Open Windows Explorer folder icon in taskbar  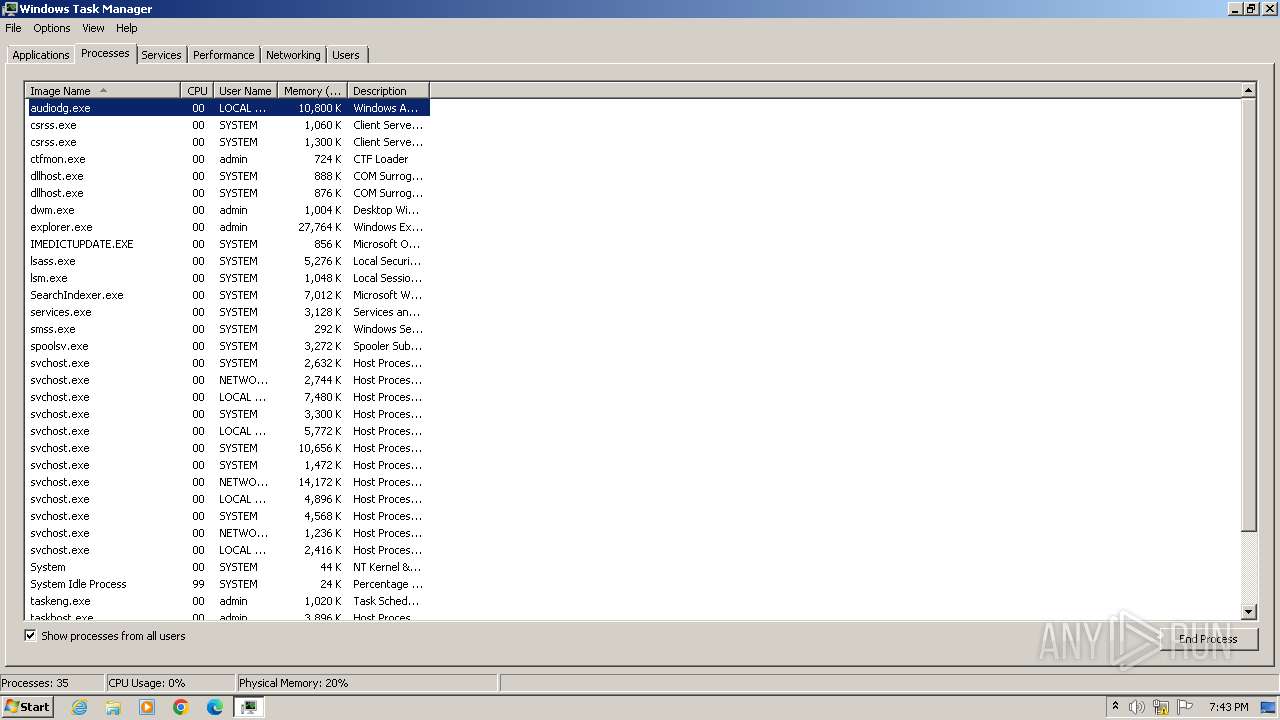coord(113,707)
